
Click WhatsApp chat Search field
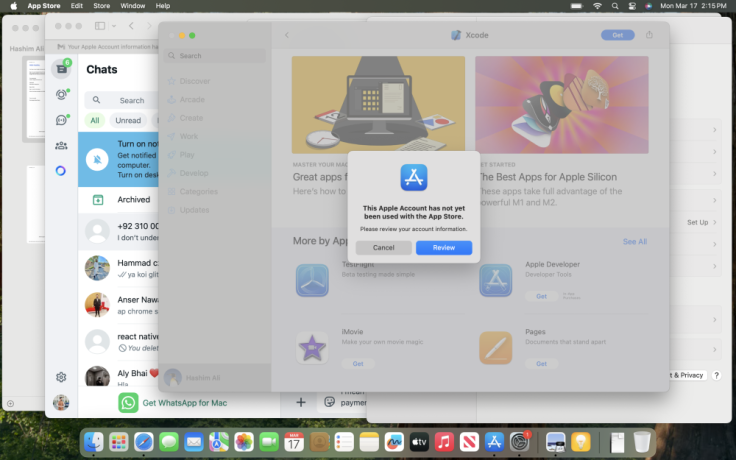[x=122, y=100]
